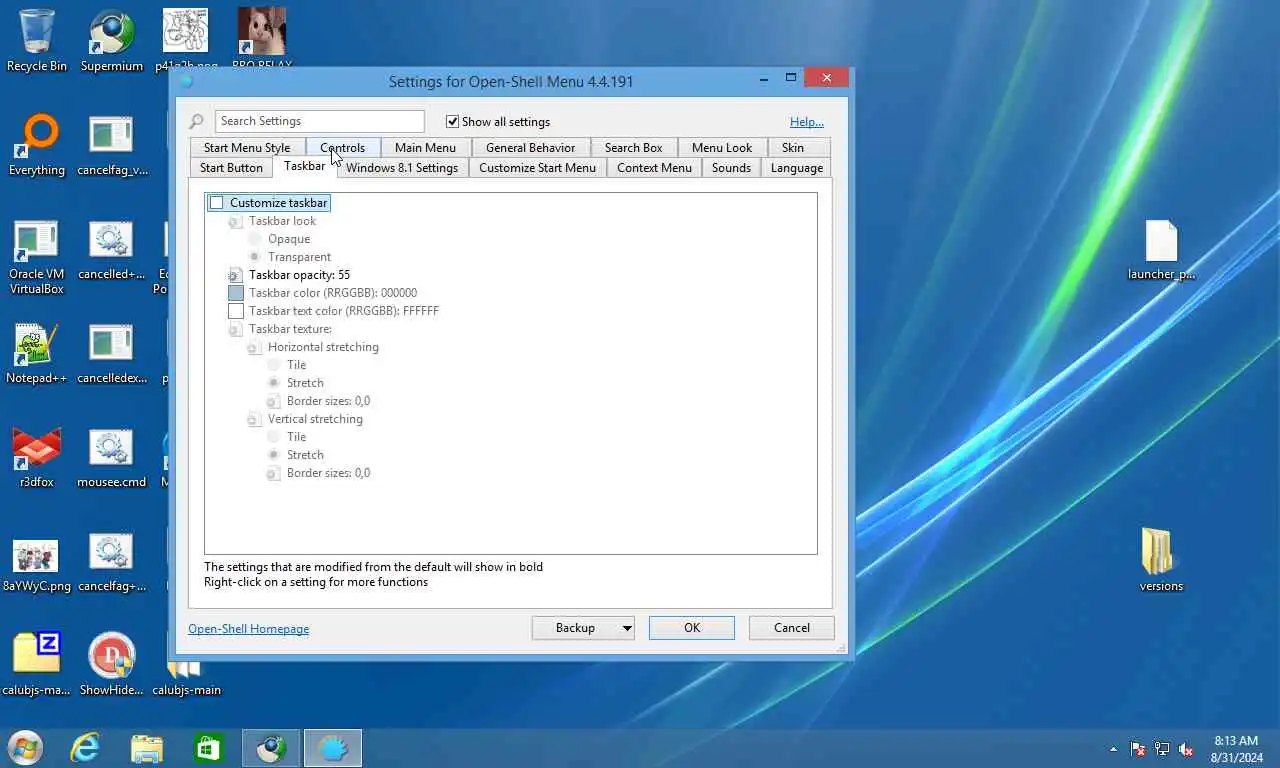Show hidden tray icons arrow
Viewport: 1280px width, 768px height.
[1113, 749]
